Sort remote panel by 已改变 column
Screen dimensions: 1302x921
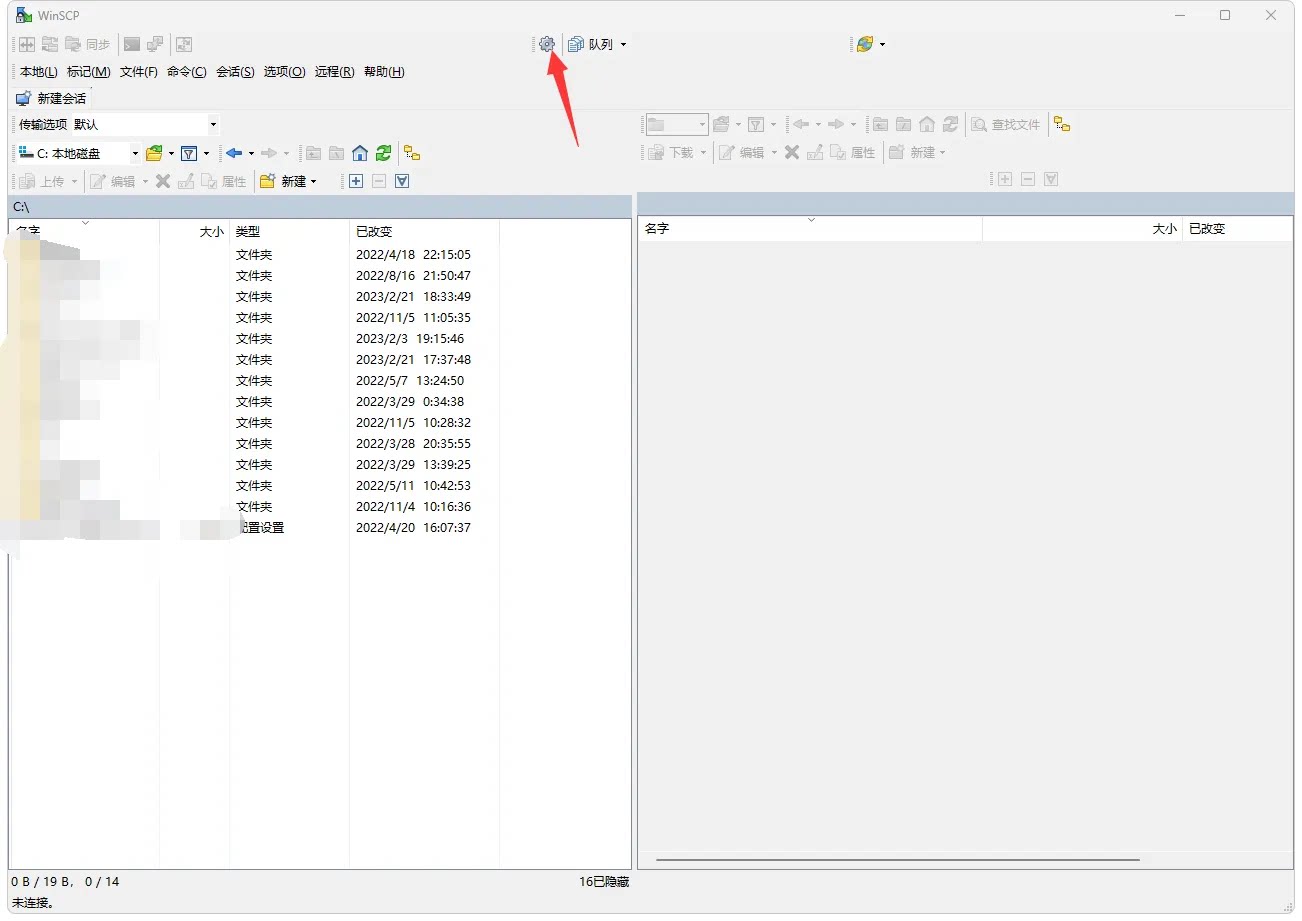1238,229
